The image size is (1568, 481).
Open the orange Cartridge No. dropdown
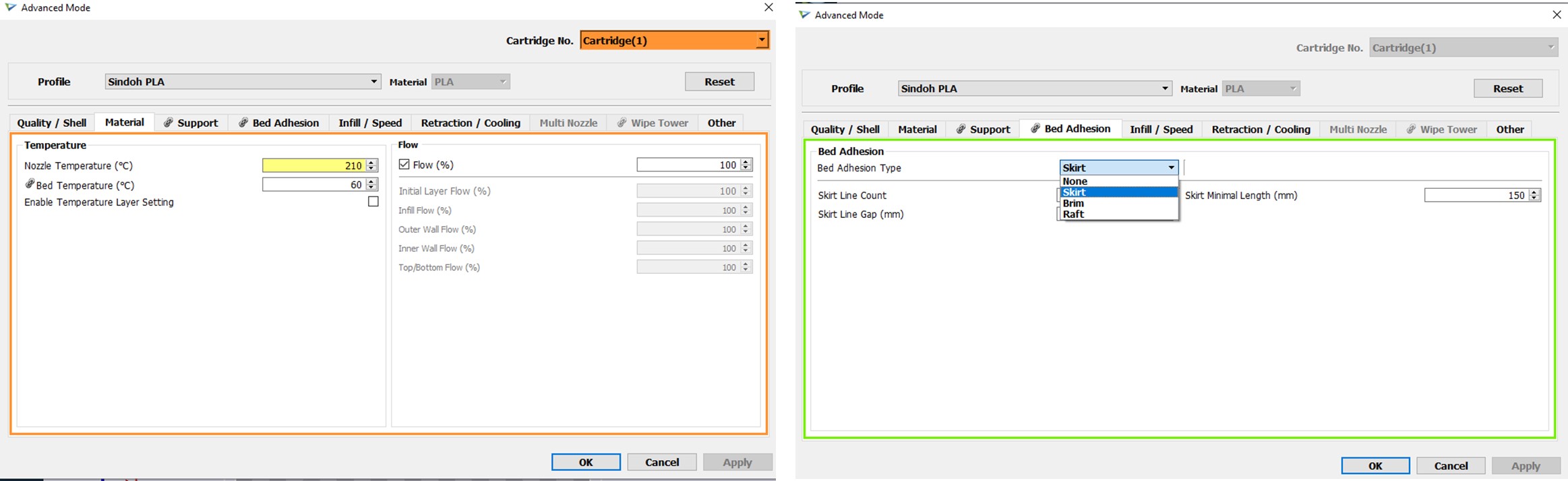(761, 40)
